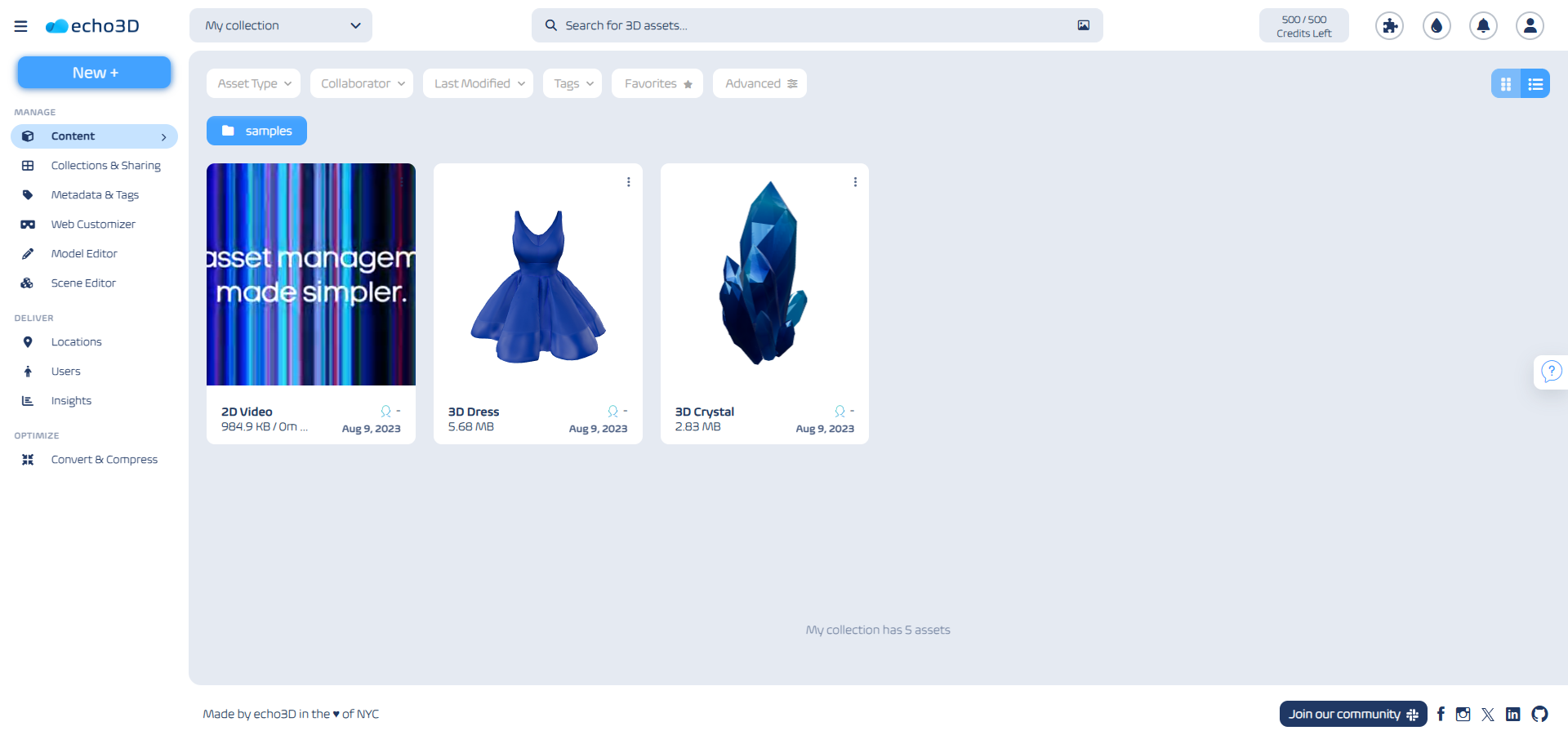Switch to grid view
Screen dimensions: 1568x744
[1506, 83]
